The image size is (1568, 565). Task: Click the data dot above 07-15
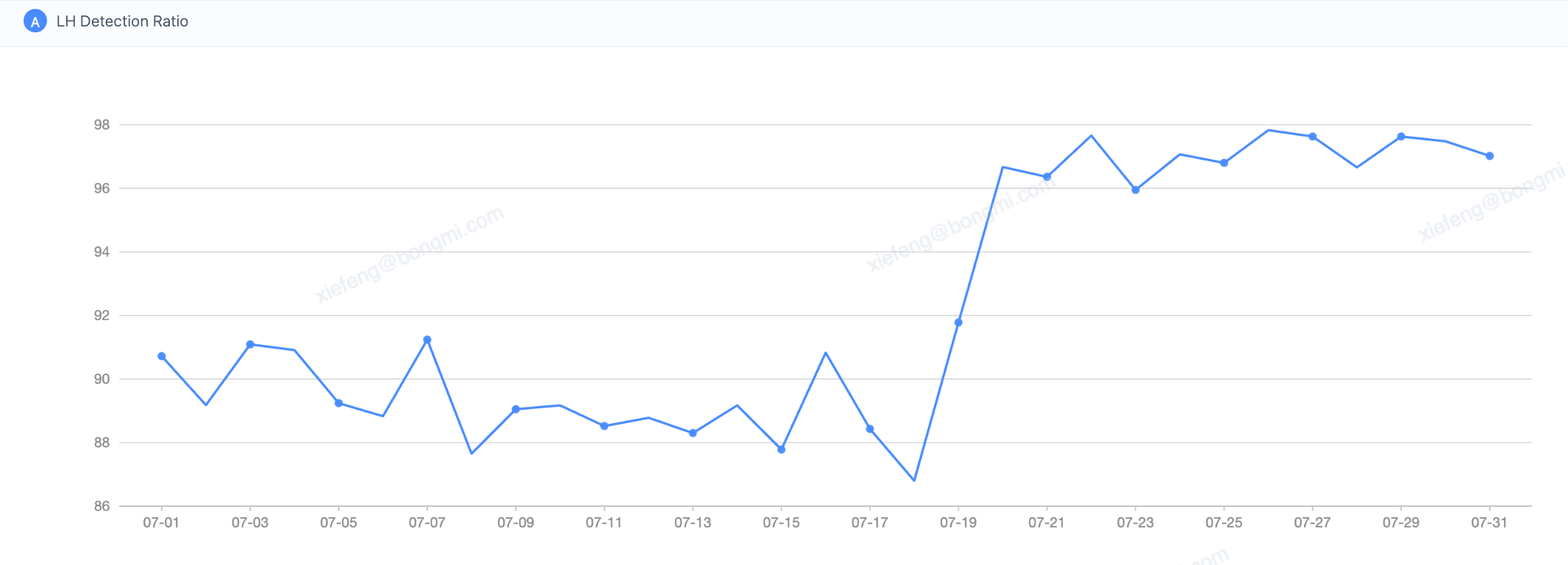pos(781,449)
